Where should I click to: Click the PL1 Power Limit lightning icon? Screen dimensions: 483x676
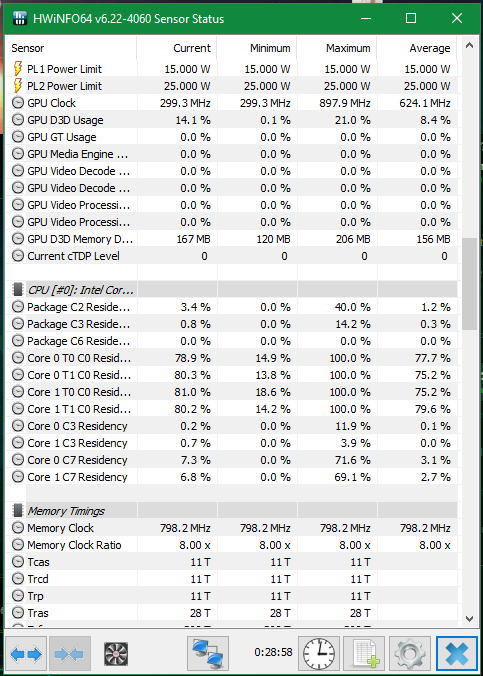click(17, 69)
